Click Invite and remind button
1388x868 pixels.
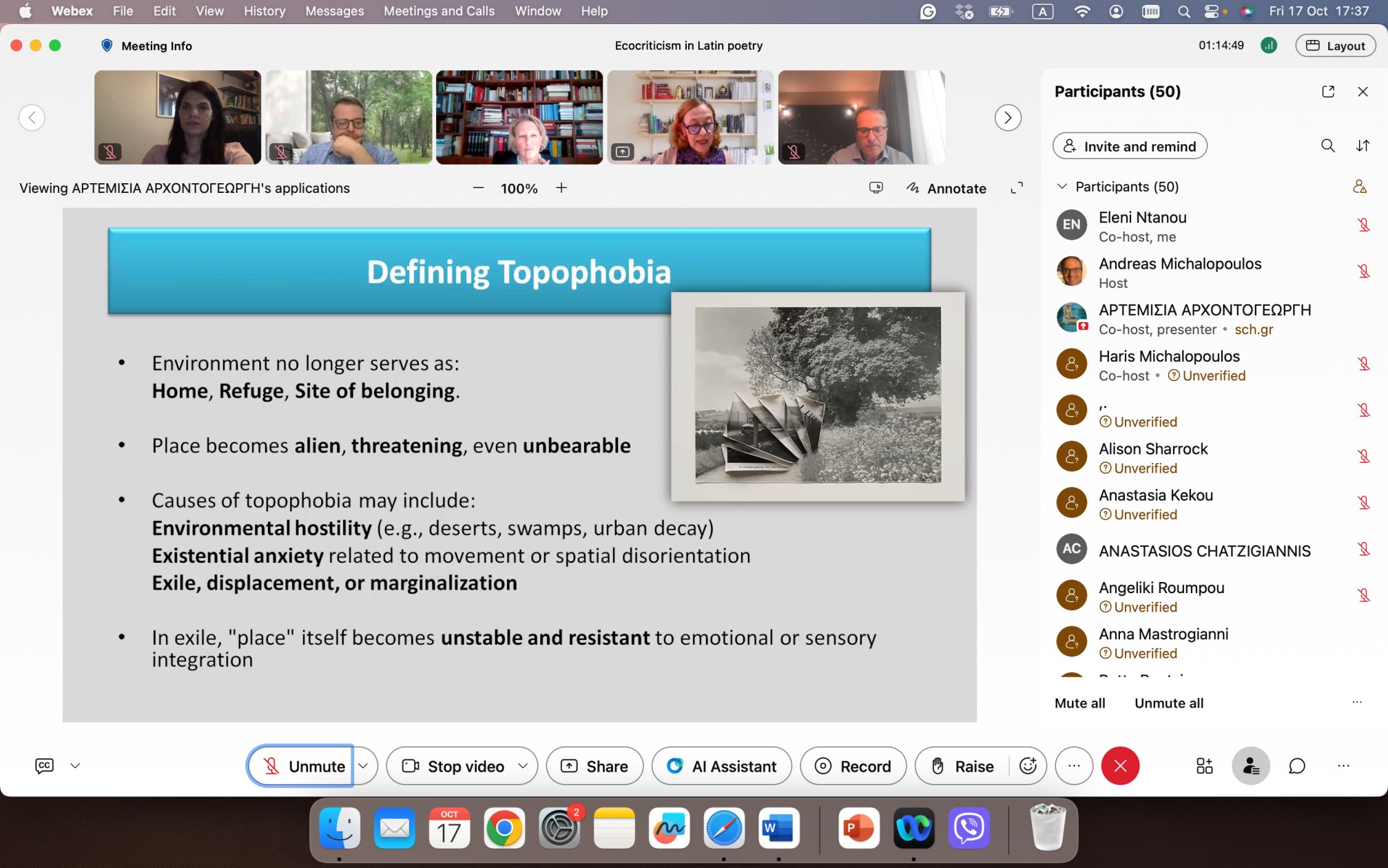[x=1130, y=146]
